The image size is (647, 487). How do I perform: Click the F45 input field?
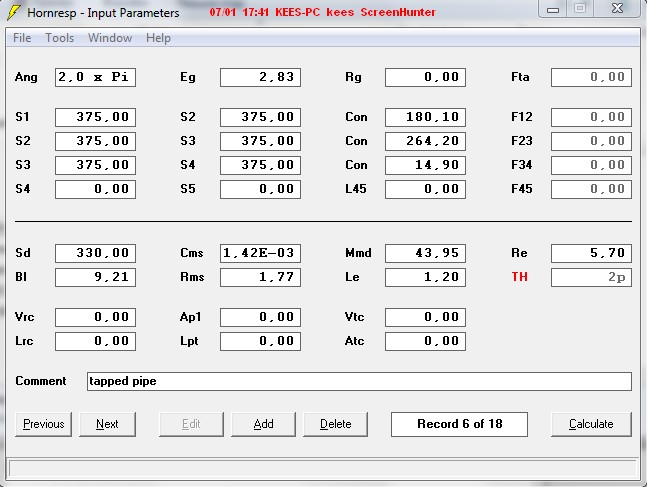pyautogui.click(x=591, y=189)
